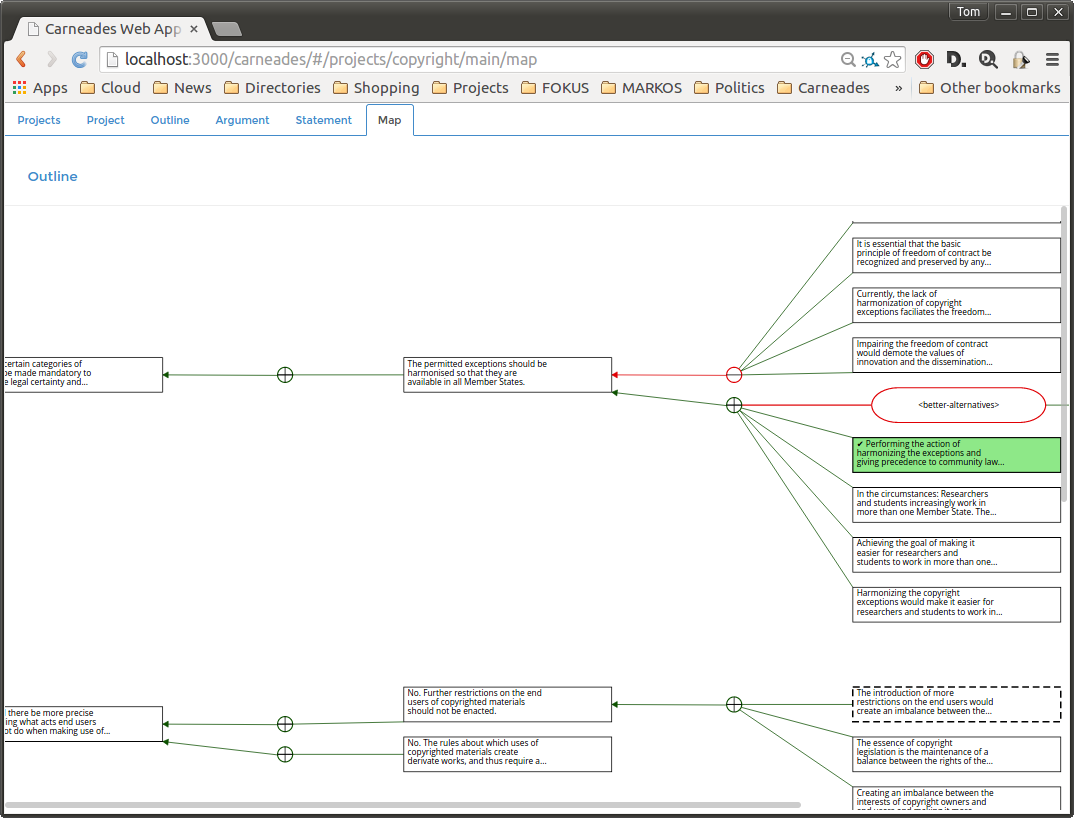Screen dimensions: 1074x818
Task: Click the browser forward arrow
Action: tap(51, 60)
